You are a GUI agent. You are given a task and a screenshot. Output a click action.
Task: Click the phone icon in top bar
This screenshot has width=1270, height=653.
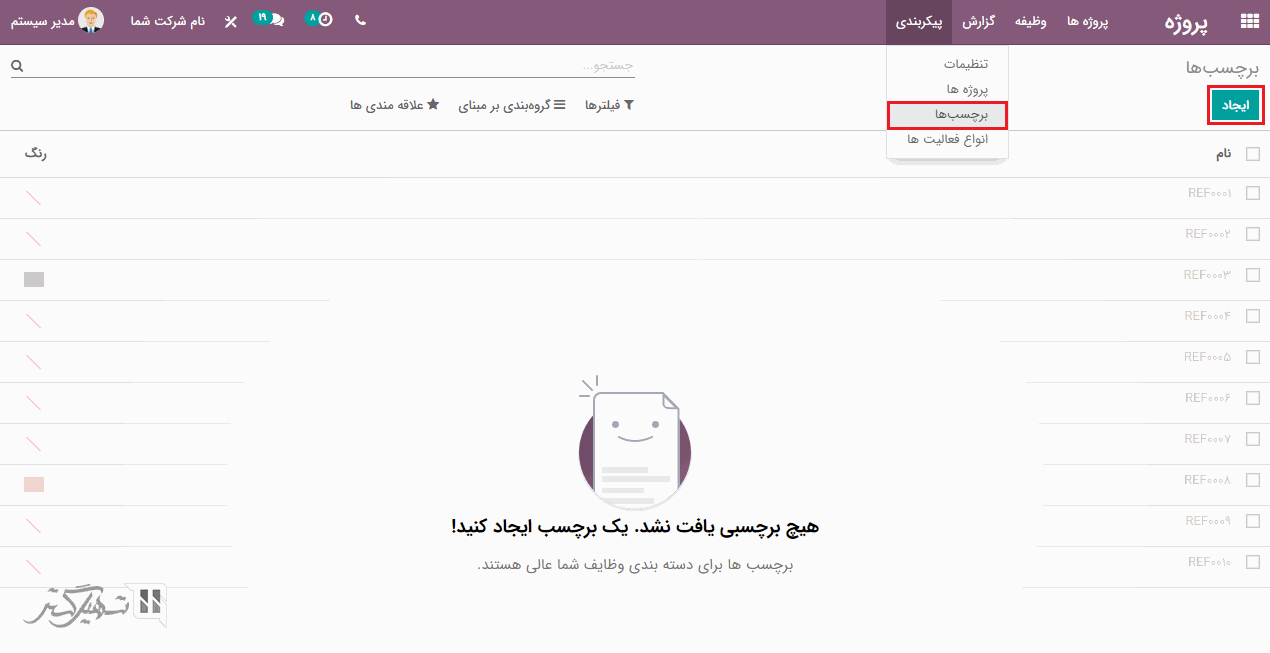360,20
